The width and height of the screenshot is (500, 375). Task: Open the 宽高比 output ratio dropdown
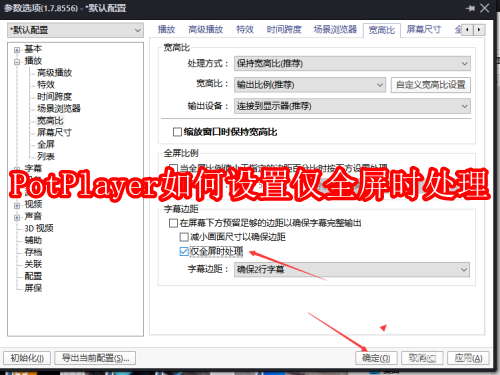point(310,85)
